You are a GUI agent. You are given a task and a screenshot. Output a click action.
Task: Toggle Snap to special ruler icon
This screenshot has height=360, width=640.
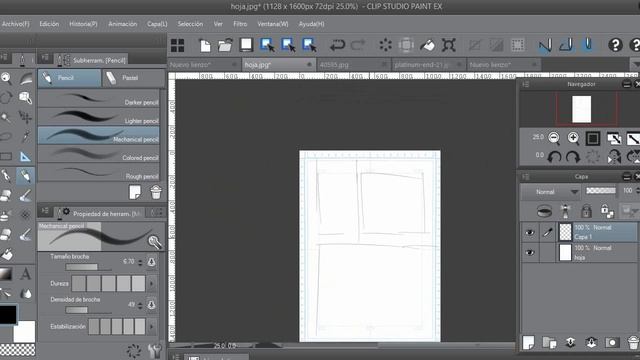tap(566, 45)
